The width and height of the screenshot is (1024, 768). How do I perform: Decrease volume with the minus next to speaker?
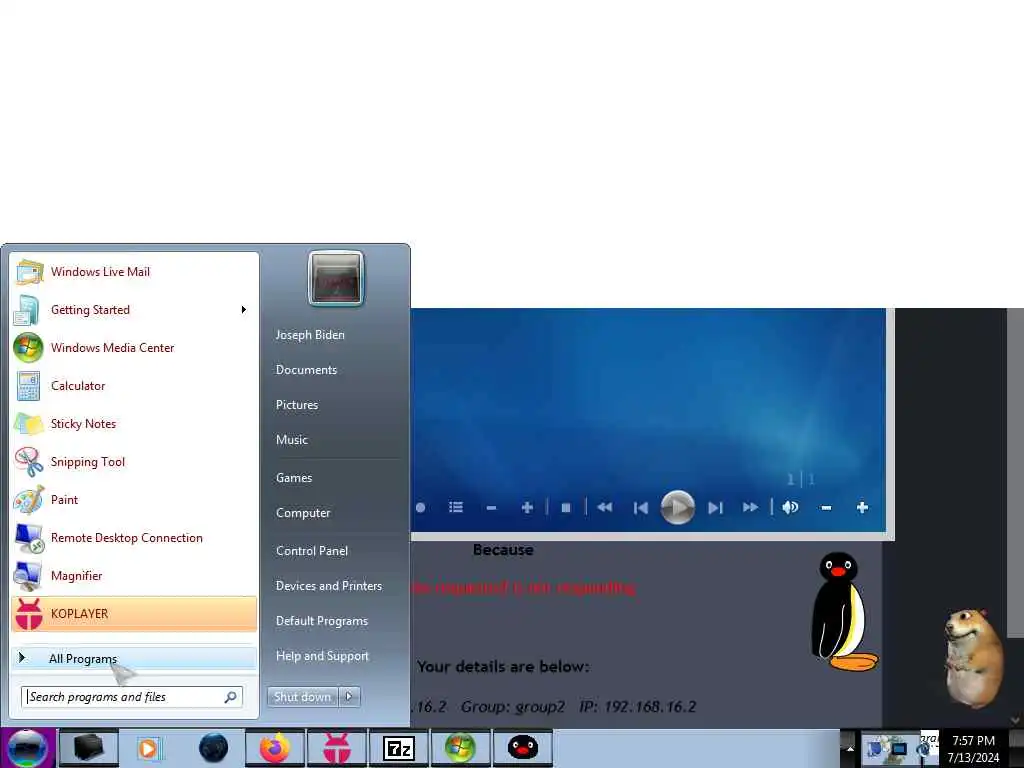pos(826,507)
